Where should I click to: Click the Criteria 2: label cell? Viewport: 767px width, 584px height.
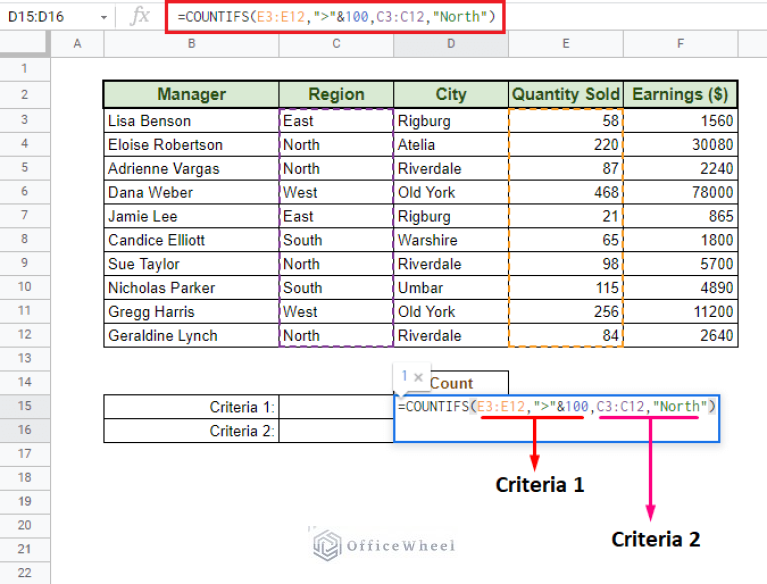click(191, 431)
